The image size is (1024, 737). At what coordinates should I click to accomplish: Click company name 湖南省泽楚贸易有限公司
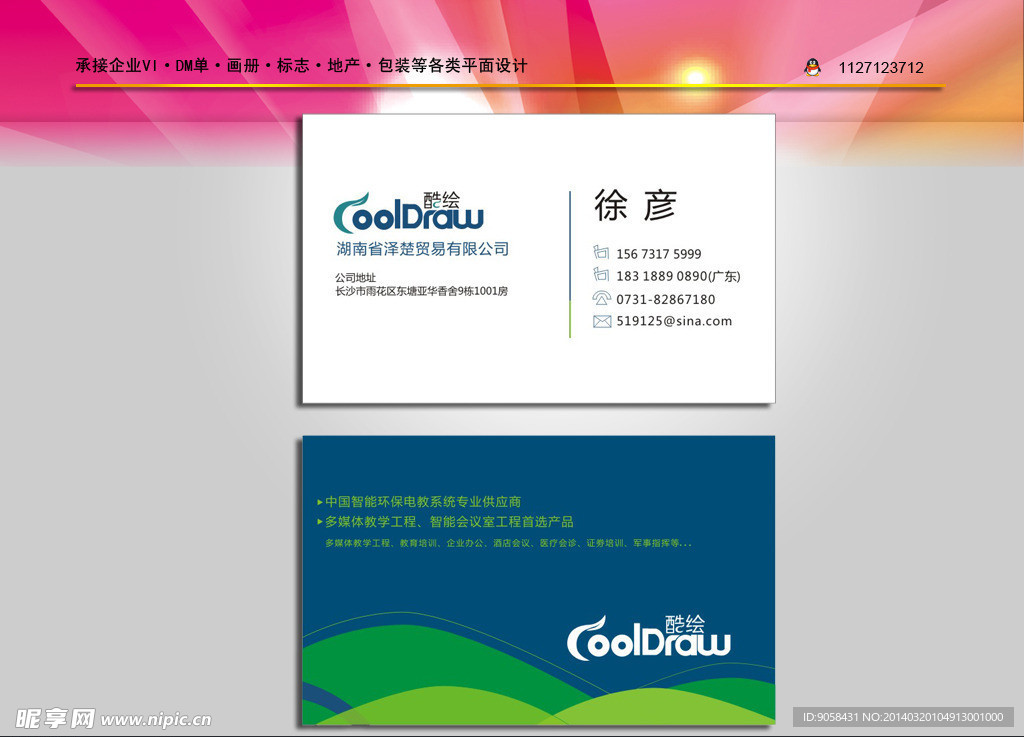pyautogui.click(x=423, y=249)
